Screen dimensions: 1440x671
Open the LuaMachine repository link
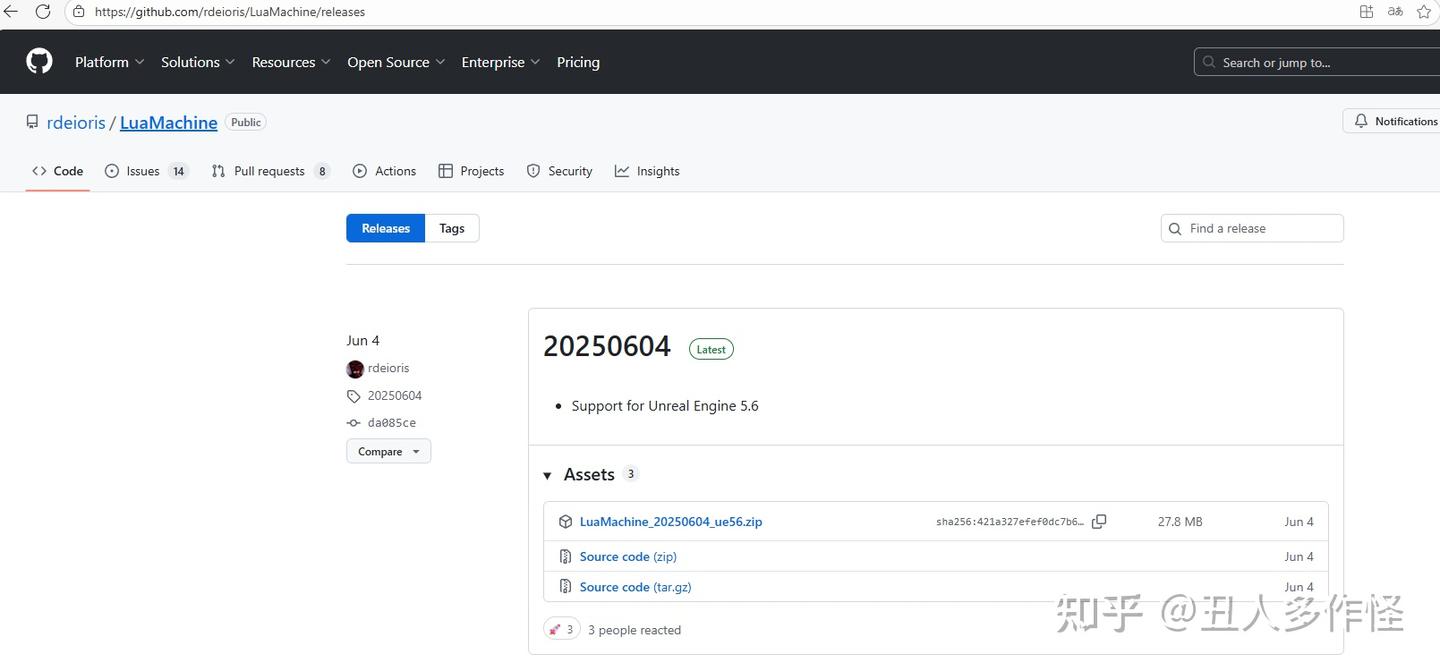(169, 122)
